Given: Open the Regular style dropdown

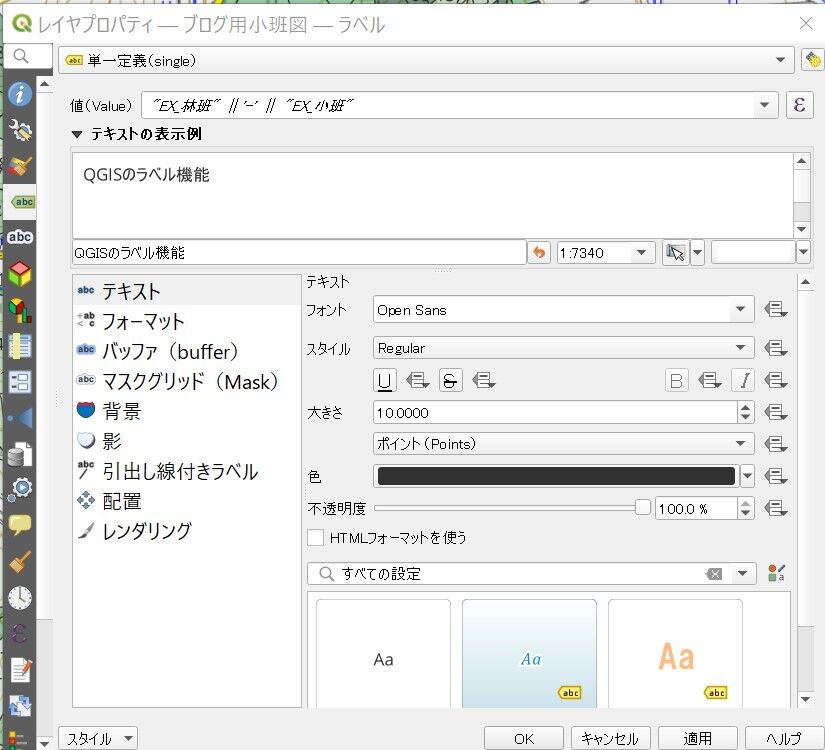Looking at the screenshot, I should (x=564, y=348).
